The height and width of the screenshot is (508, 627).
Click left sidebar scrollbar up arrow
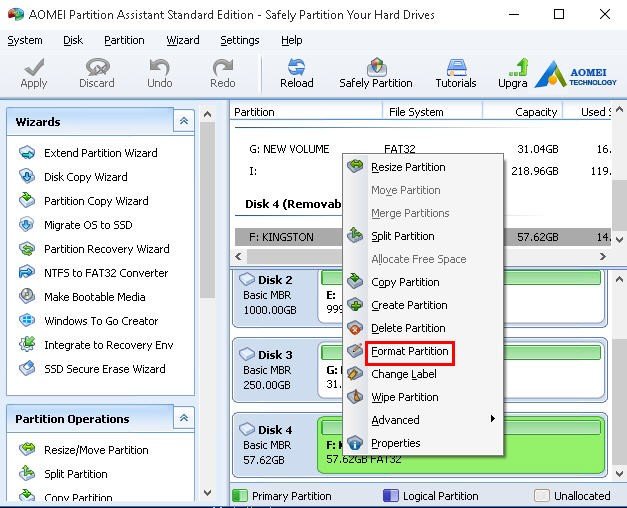(x=207, y=114)
